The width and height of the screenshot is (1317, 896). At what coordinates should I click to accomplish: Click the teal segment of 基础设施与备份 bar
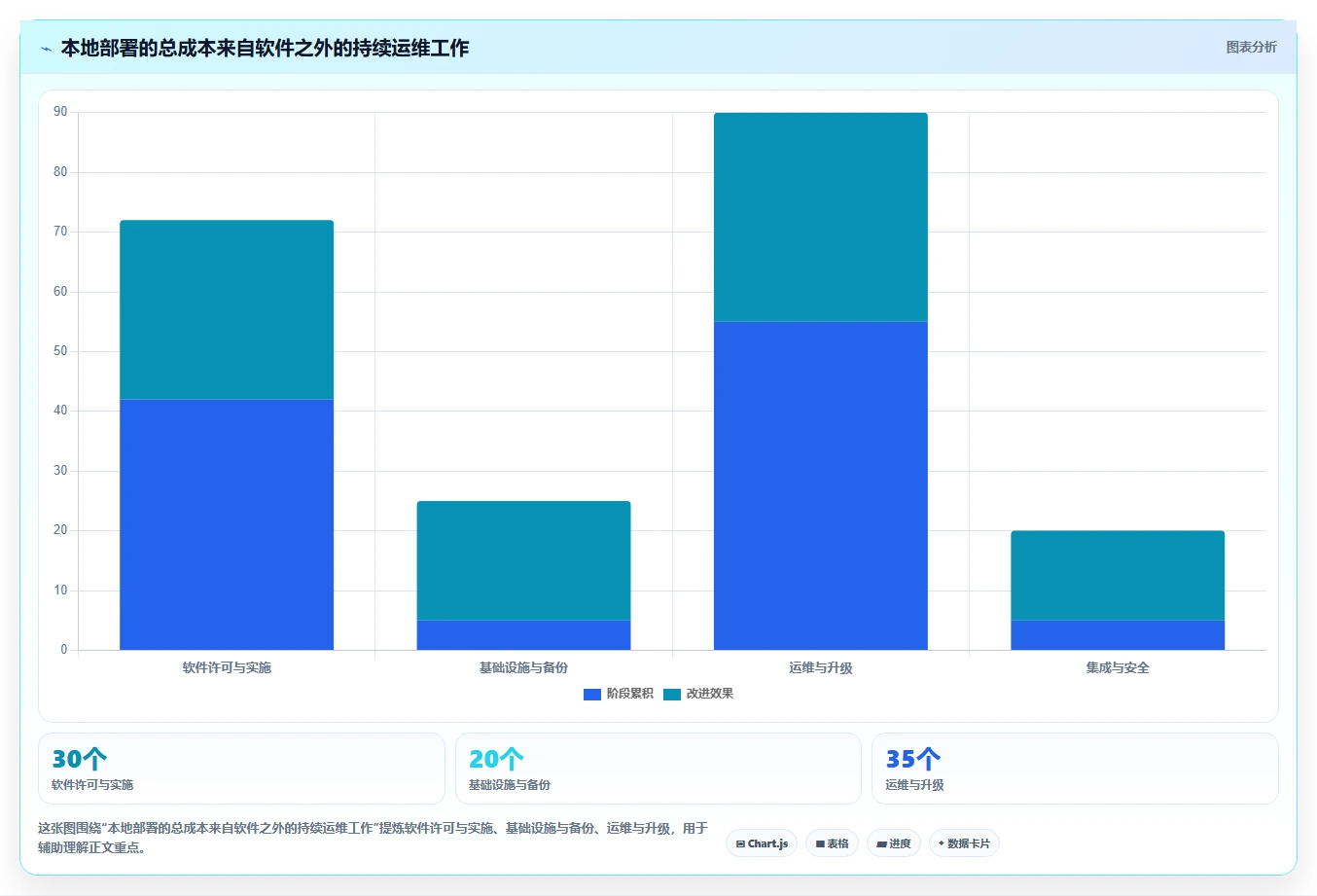[x=523, y=560]
